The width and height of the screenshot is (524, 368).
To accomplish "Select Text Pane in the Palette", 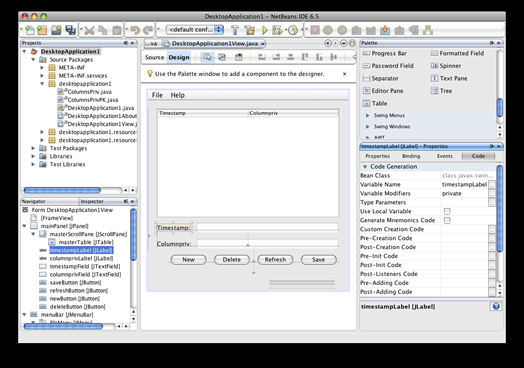I will tap(449, 78).
